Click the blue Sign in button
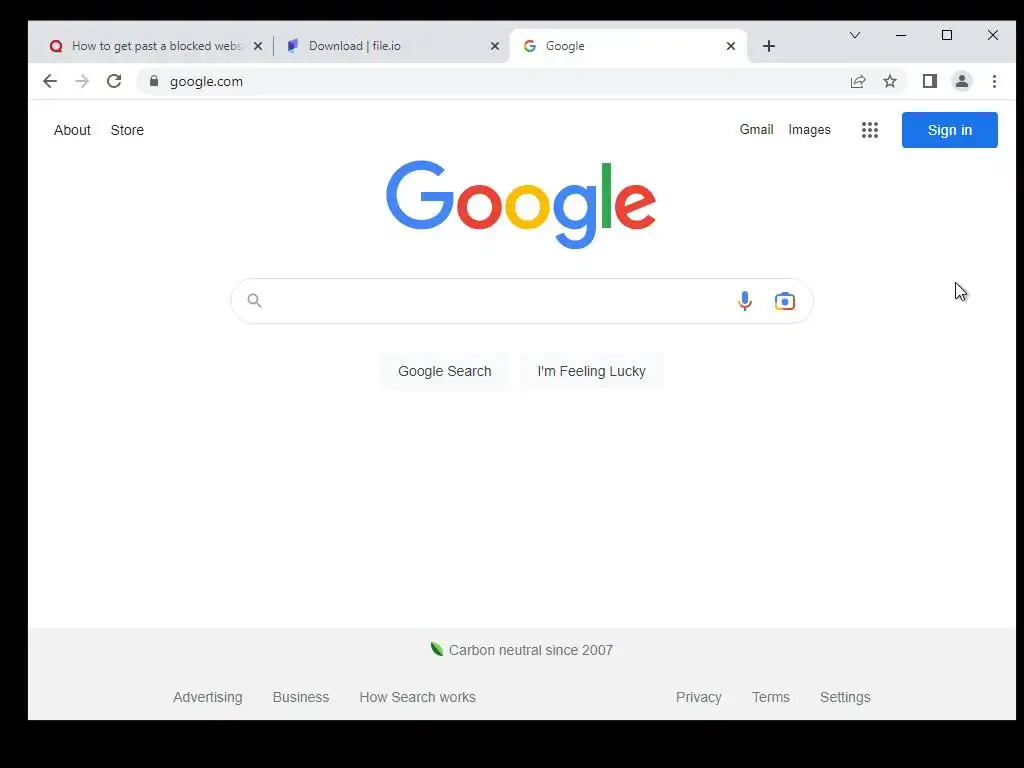This screenshot has height=768, width=1024. click(x=950, y=130)
